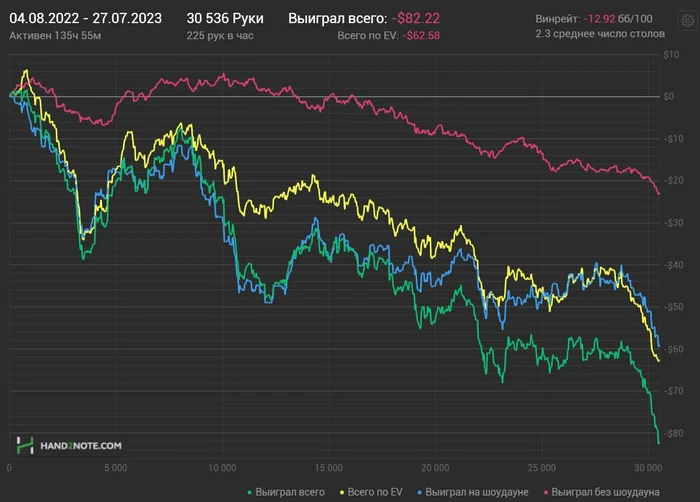Toggle the pink 'Выиграл без шоудауна' legend dot
This screenshot has width=700, height=502.
click(x=546, y=493)
